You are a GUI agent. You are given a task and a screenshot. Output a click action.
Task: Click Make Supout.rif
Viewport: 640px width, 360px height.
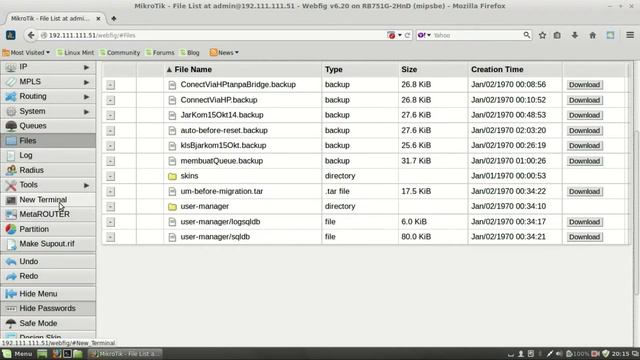[x=48, y=244]
